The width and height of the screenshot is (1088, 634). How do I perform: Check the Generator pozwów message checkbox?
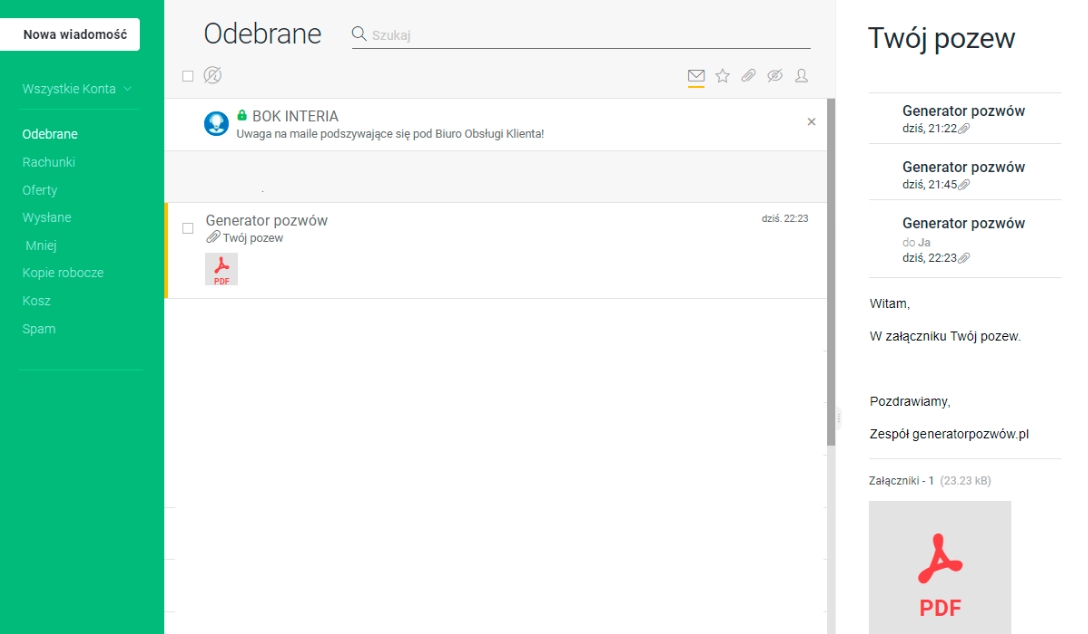tap(188, 229)
